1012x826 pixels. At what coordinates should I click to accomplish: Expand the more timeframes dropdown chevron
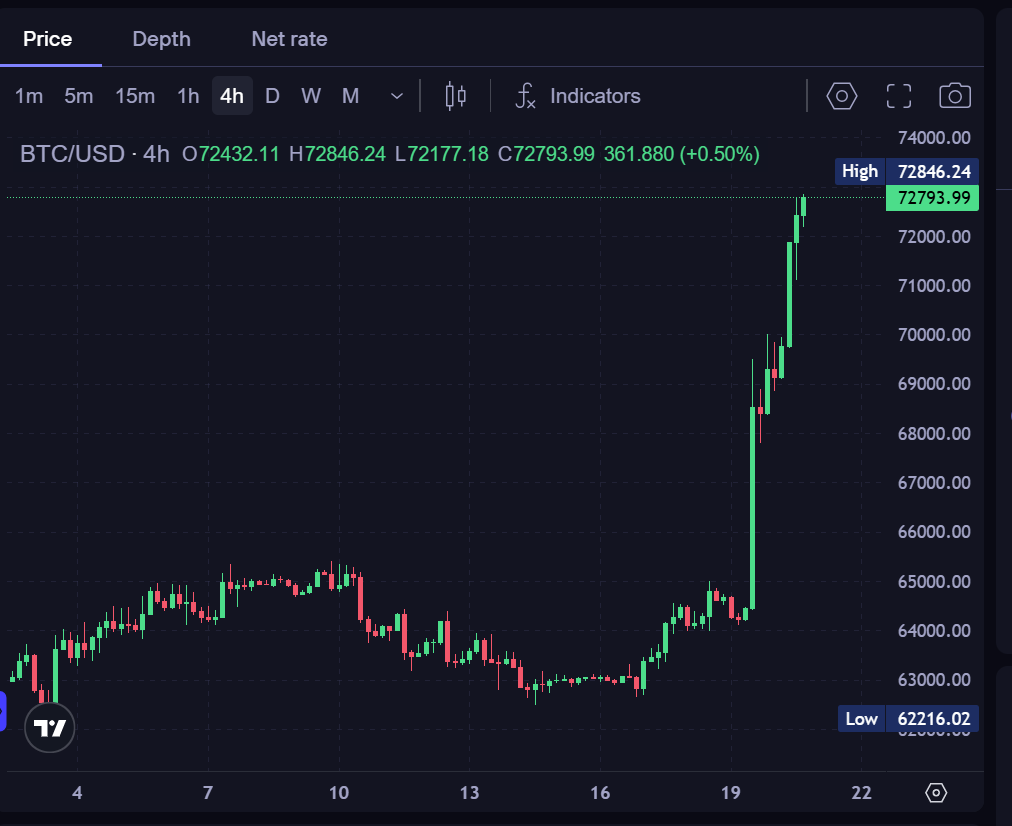pos(396,96)
